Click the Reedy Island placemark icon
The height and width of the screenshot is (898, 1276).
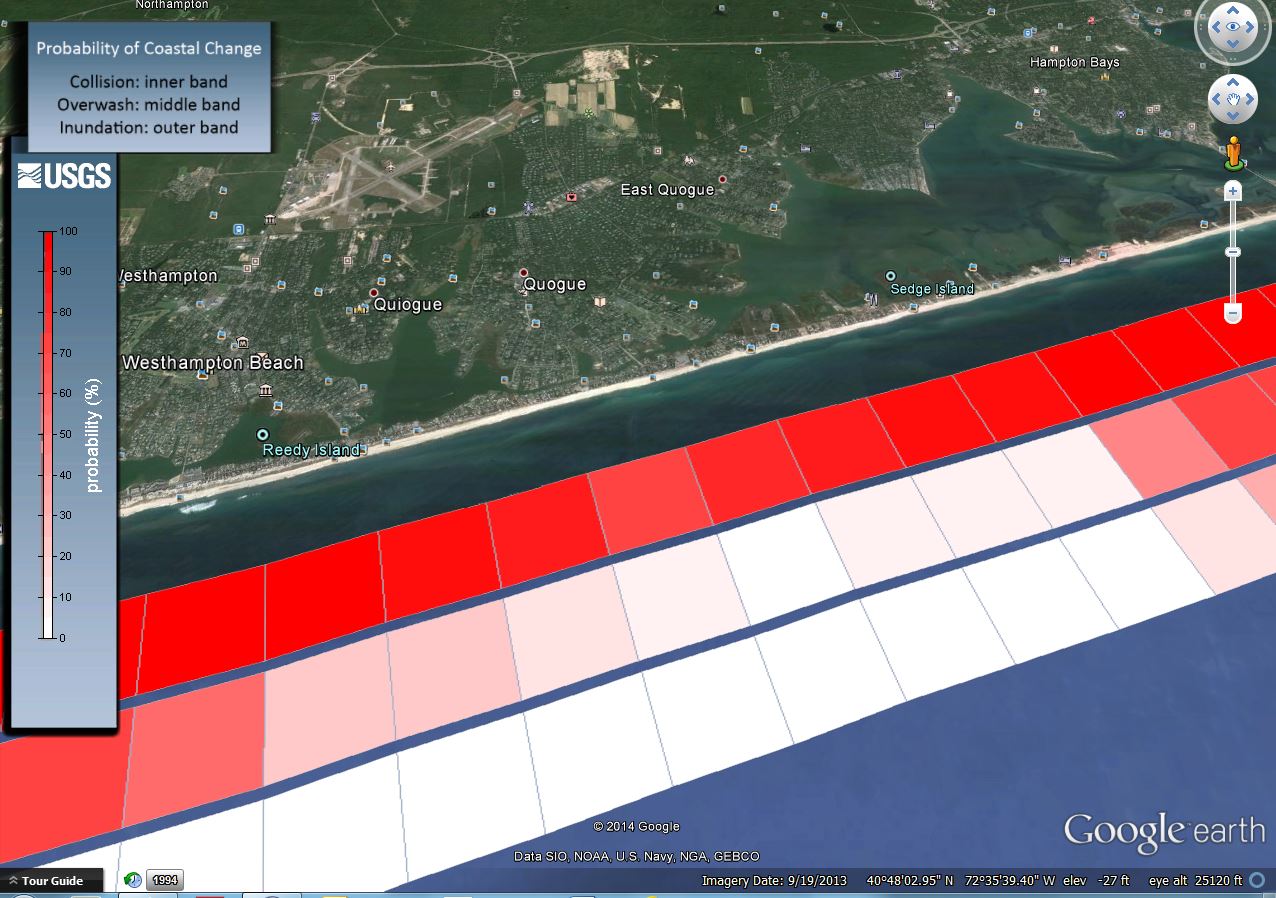[263, 435]
